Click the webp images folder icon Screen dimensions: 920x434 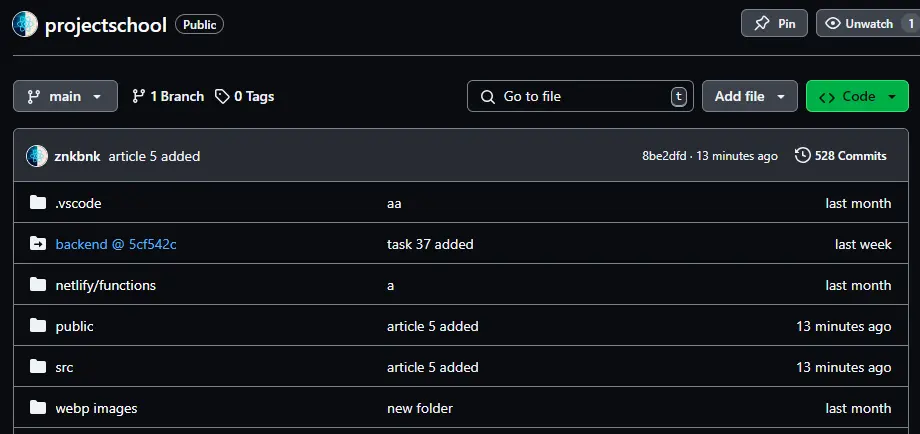tap(38, 408)
